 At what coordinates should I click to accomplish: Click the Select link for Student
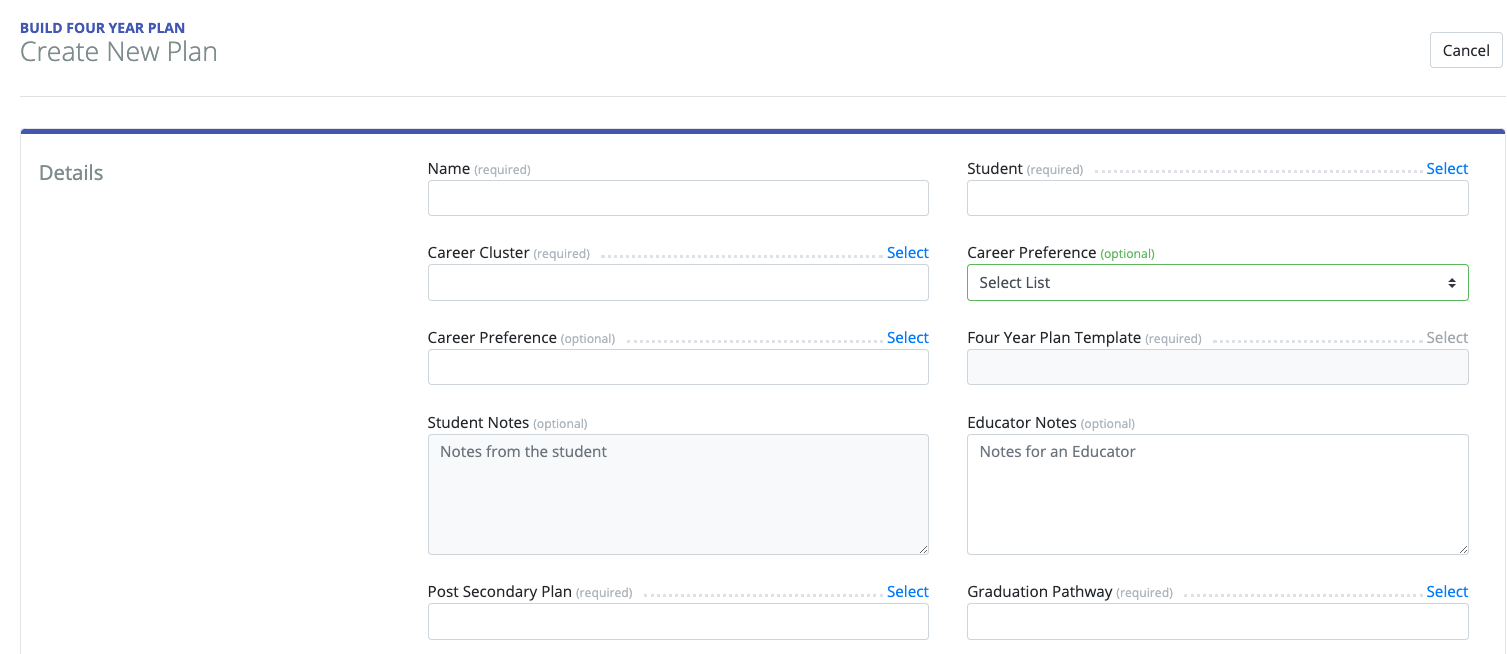click(x=1447, y=169)
